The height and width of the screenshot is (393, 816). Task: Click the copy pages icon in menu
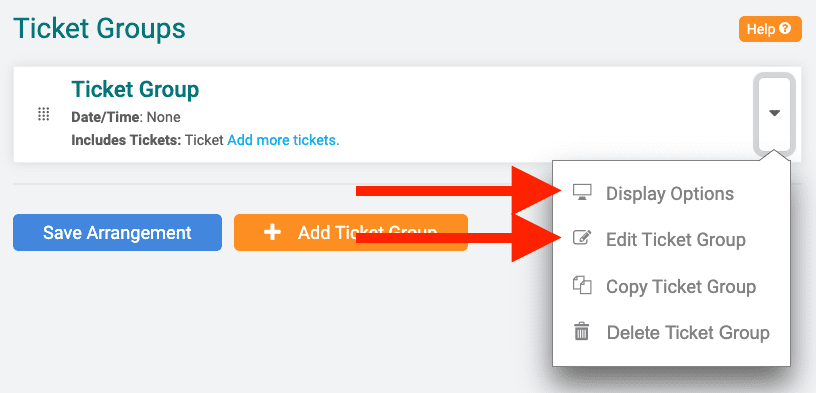pyautogui.click(x=582, y=286)
